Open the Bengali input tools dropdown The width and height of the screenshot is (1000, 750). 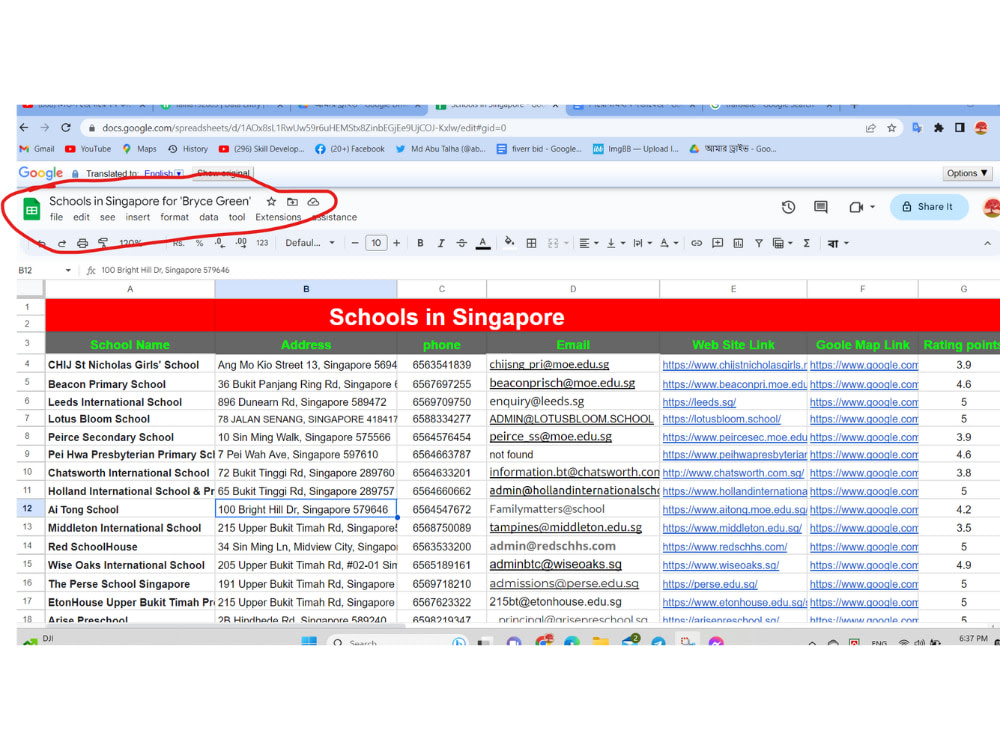click(x=838, y=243)
